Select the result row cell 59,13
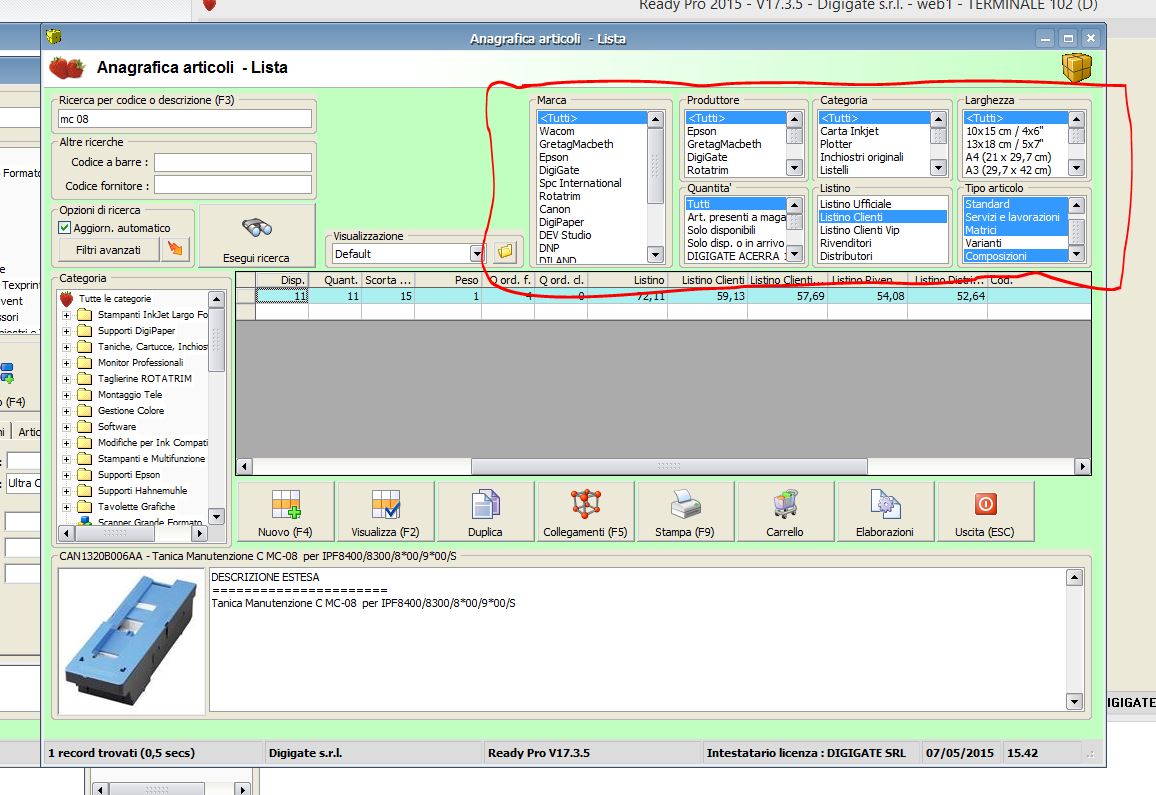The width and height of the screenshot is (1156, 795). click(708, 296)
